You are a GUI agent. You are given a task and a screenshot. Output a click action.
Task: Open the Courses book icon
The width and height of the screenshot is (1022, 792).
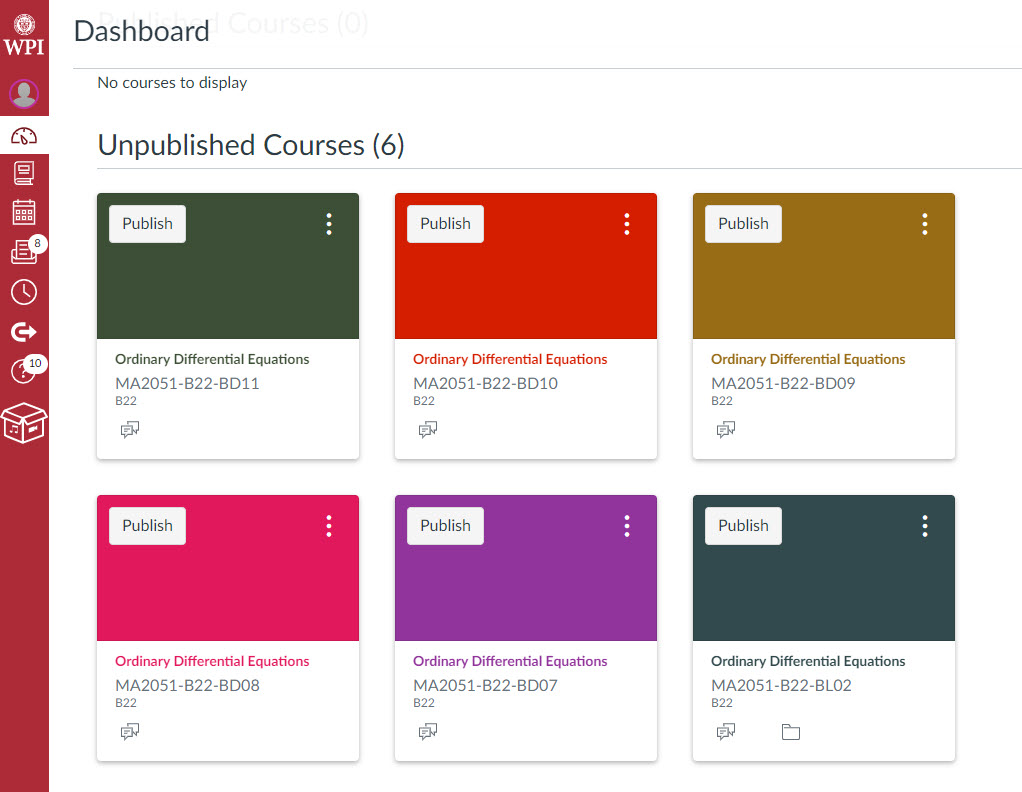click(24, 173)
